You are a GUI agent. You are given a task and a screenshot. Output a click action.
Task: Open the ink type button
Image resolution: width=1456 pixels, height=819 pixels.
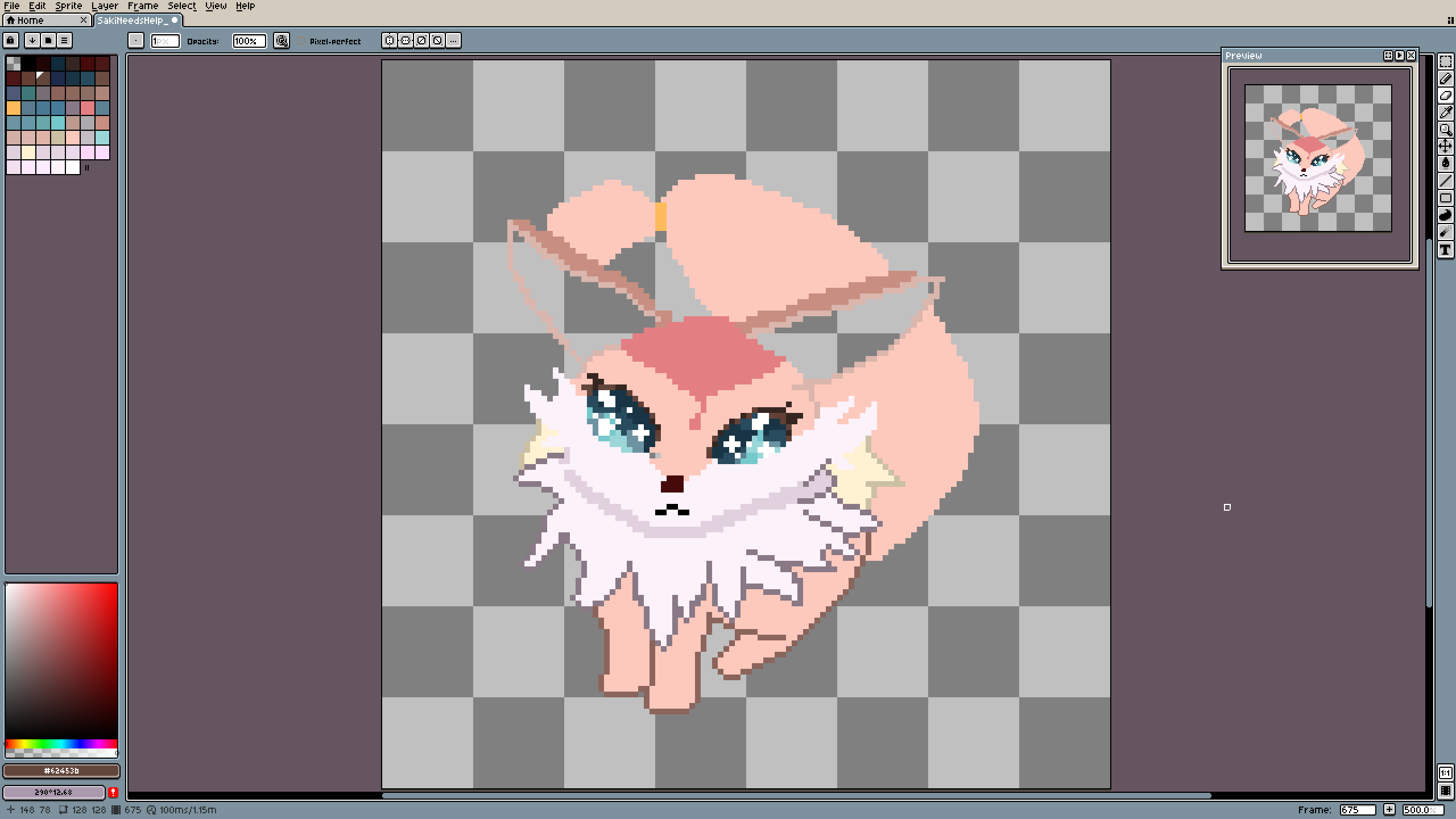(x=282, y=40)
